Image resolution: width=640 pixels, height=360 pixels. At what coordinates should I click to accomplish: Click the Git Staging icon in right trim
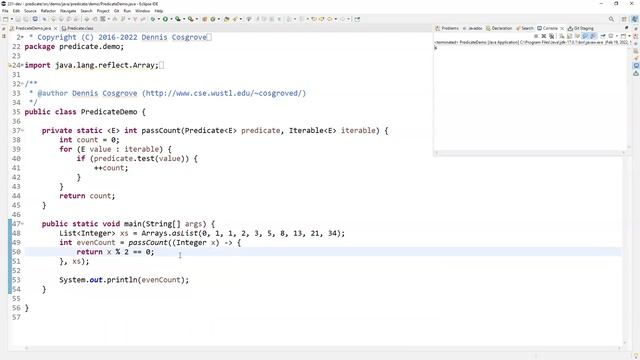pos(636,73)
